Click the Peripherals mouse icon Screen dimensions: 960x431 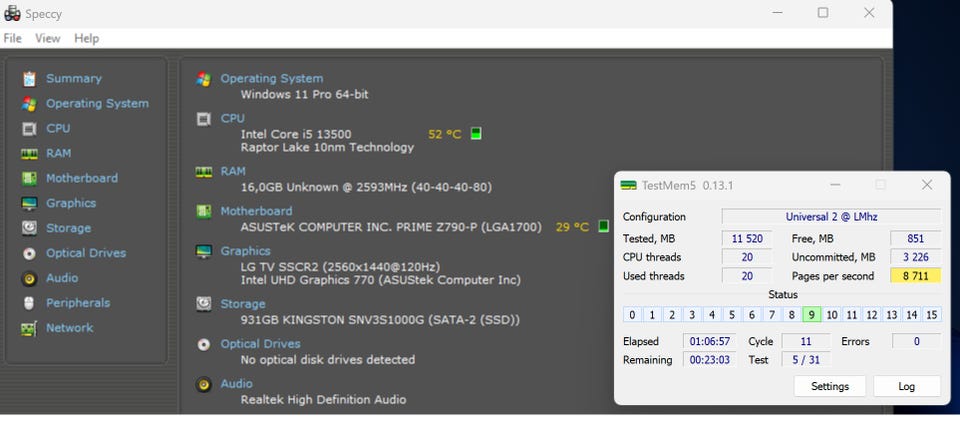point(29,303)
